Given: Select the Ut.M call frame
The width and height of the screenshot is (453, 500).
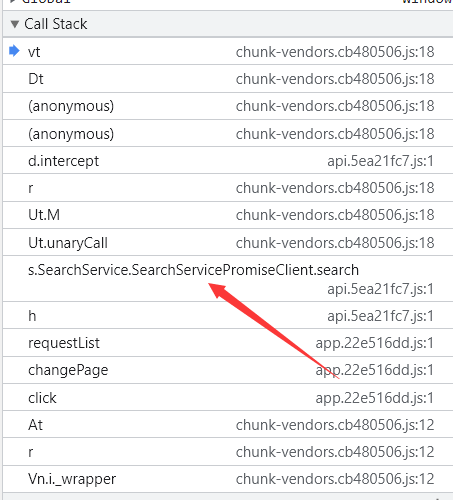Looking at the screenshot, I should point(228,215).
